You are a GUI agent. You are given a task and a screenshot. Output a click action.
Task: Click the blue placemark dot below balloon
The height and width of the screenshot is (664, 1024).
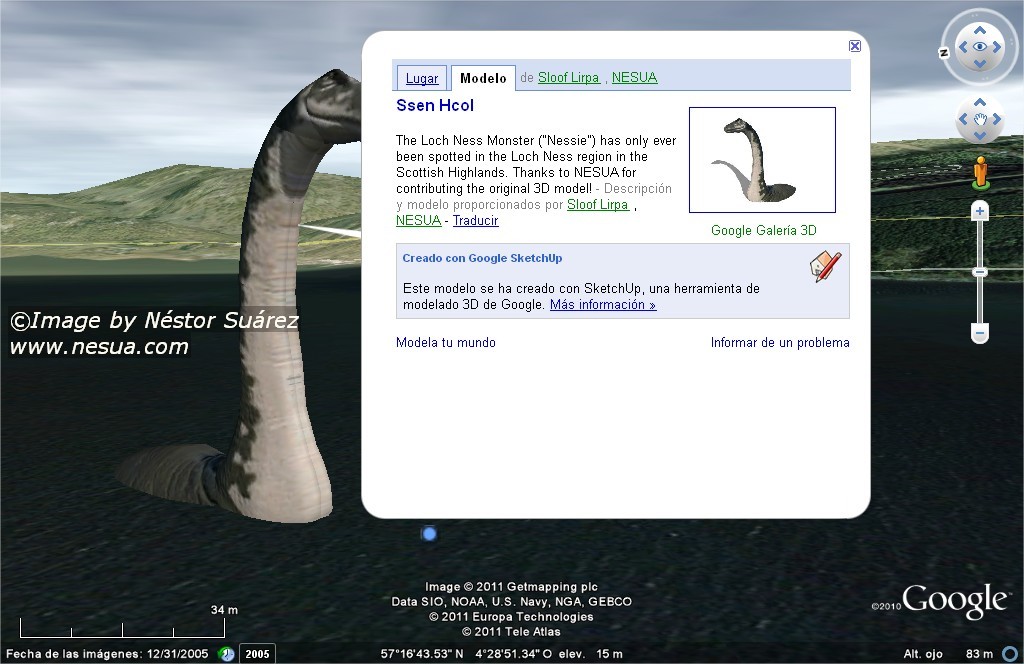(430, 534)
